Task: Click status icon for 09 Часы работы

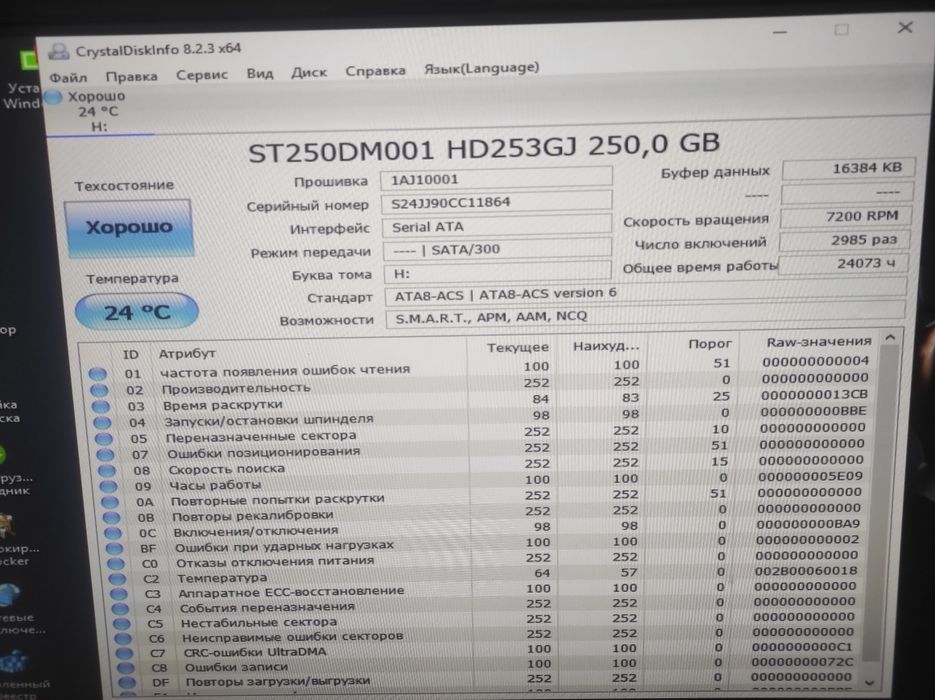Action: click(109, 487)
